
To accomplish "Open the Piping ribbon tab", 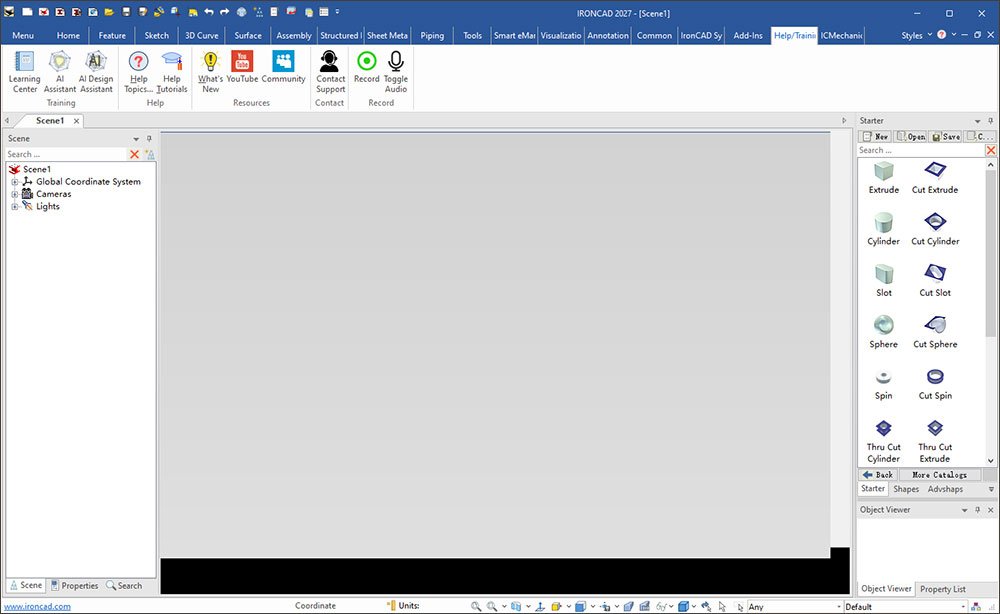I will pos(432,35).
